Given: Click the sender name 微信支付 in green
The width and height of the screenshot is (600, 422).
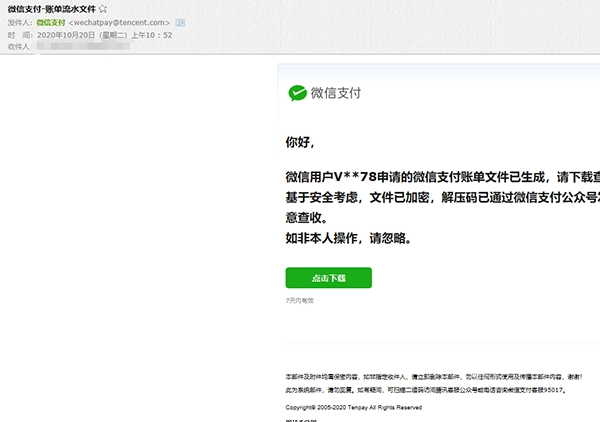Looking at the screenshot, I should click(x=50, y=22).
